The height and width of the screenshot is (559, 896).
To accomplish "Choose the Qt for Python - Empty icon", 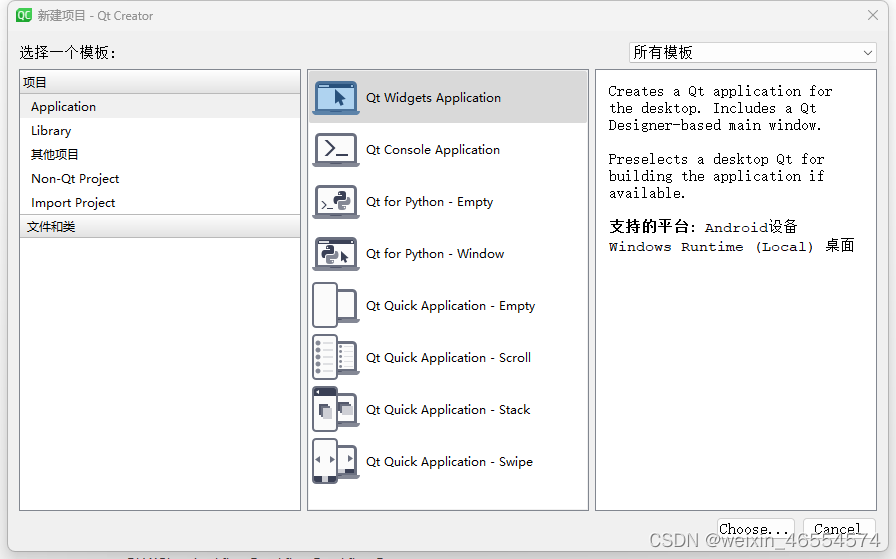I will [x=336, y=202].
